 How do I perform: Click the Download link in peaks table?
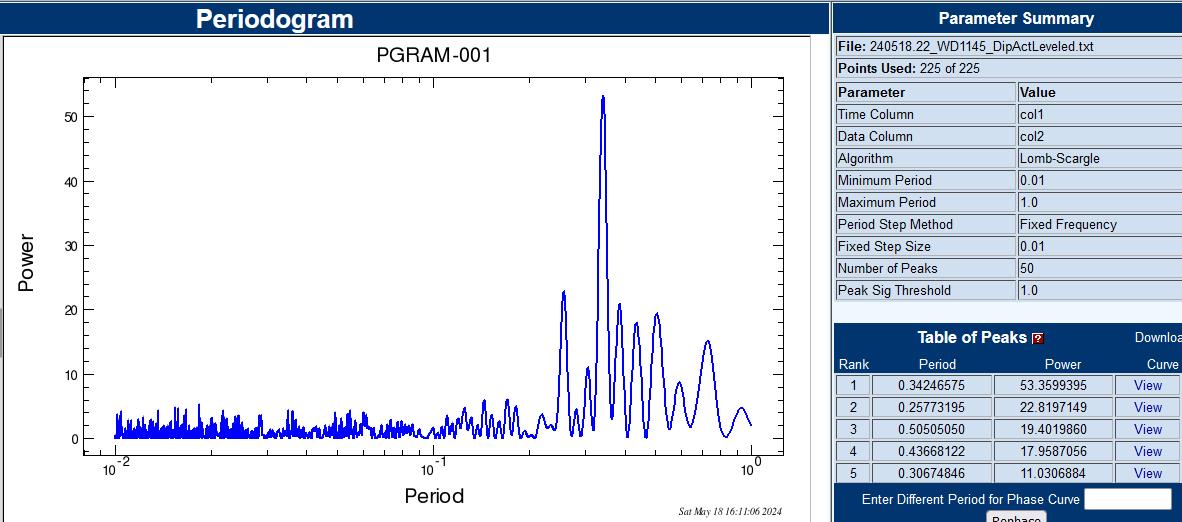pyautogui.click(x=1158, y=337)
